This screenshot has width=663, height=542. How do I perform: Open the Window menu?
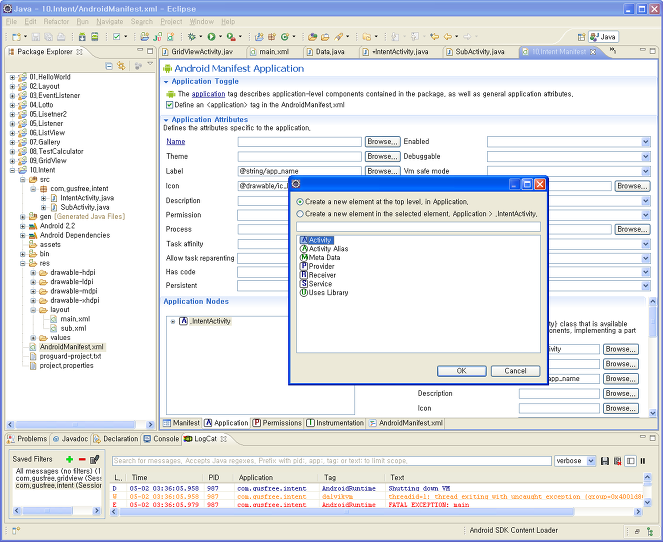point(201,22)
